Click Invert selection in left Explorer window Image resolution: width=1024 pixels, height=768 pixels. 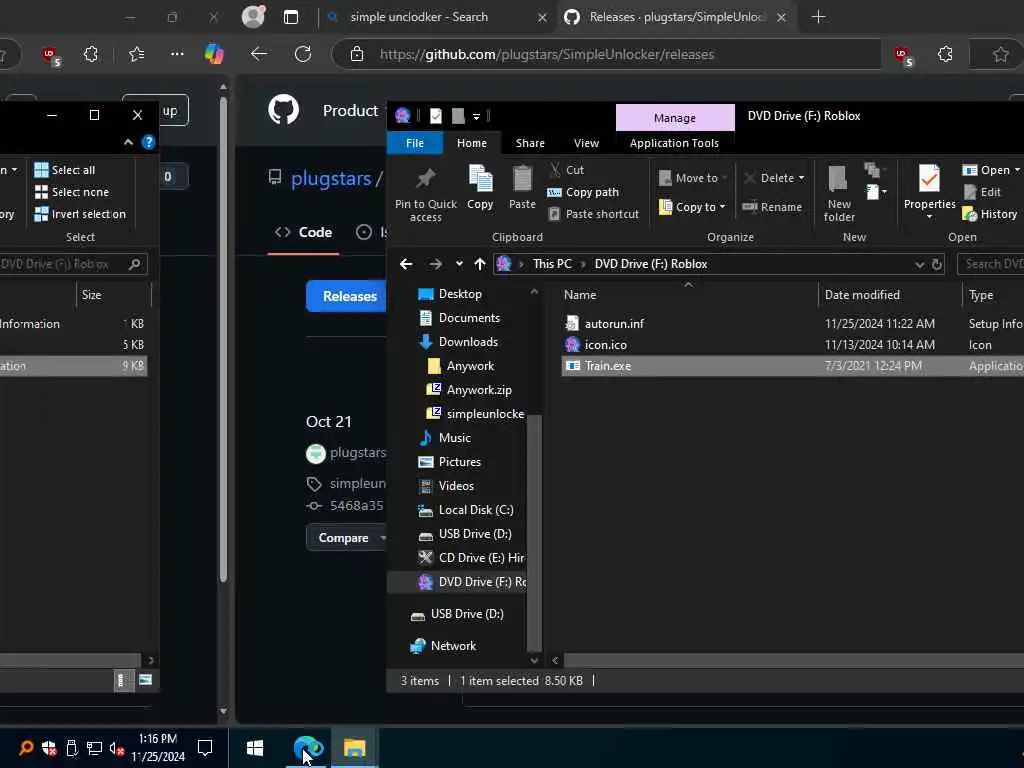80,214
